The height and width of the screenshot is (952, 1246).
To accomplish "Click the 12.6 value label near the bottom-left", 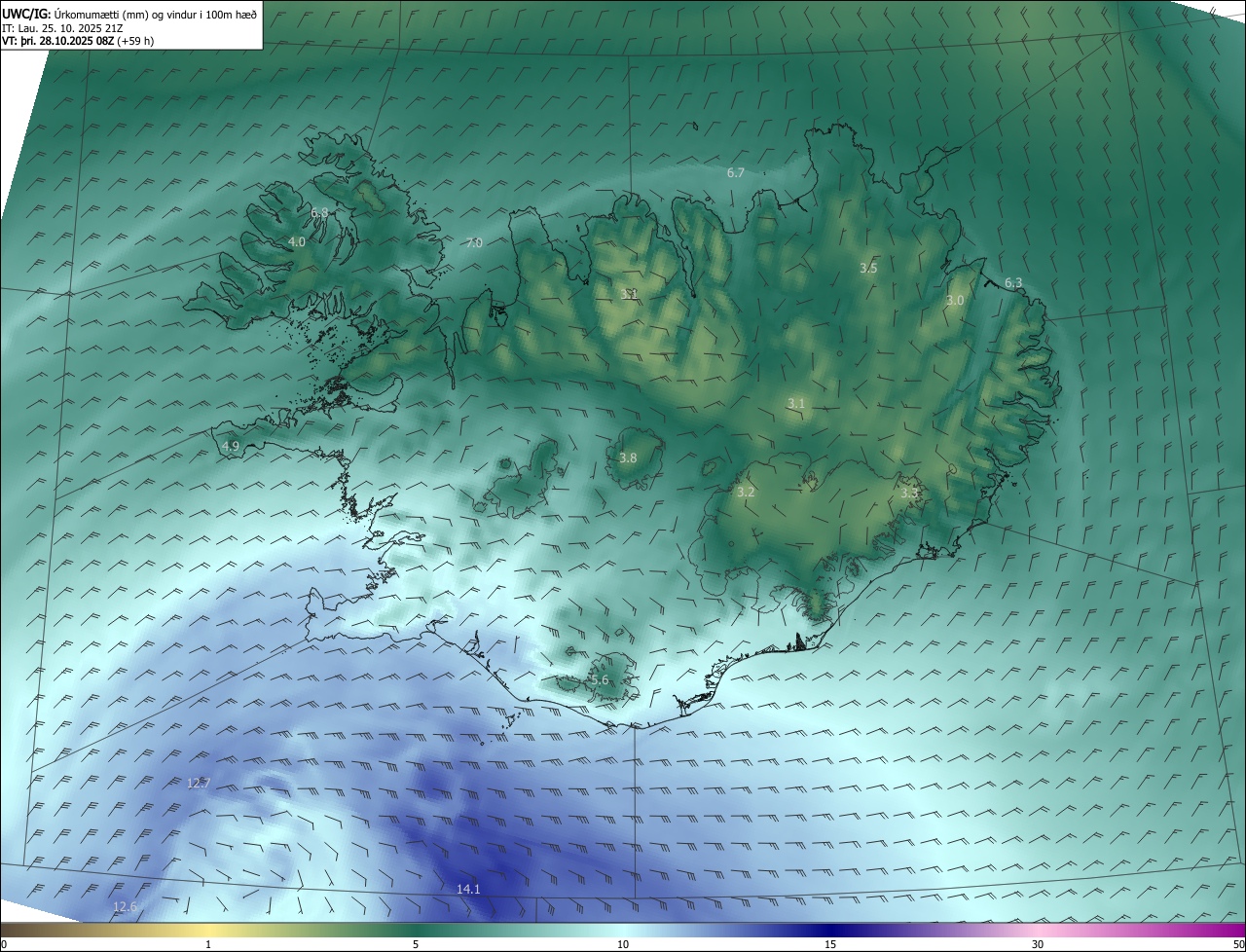I will pyautogui.click(x=125, y=906).
